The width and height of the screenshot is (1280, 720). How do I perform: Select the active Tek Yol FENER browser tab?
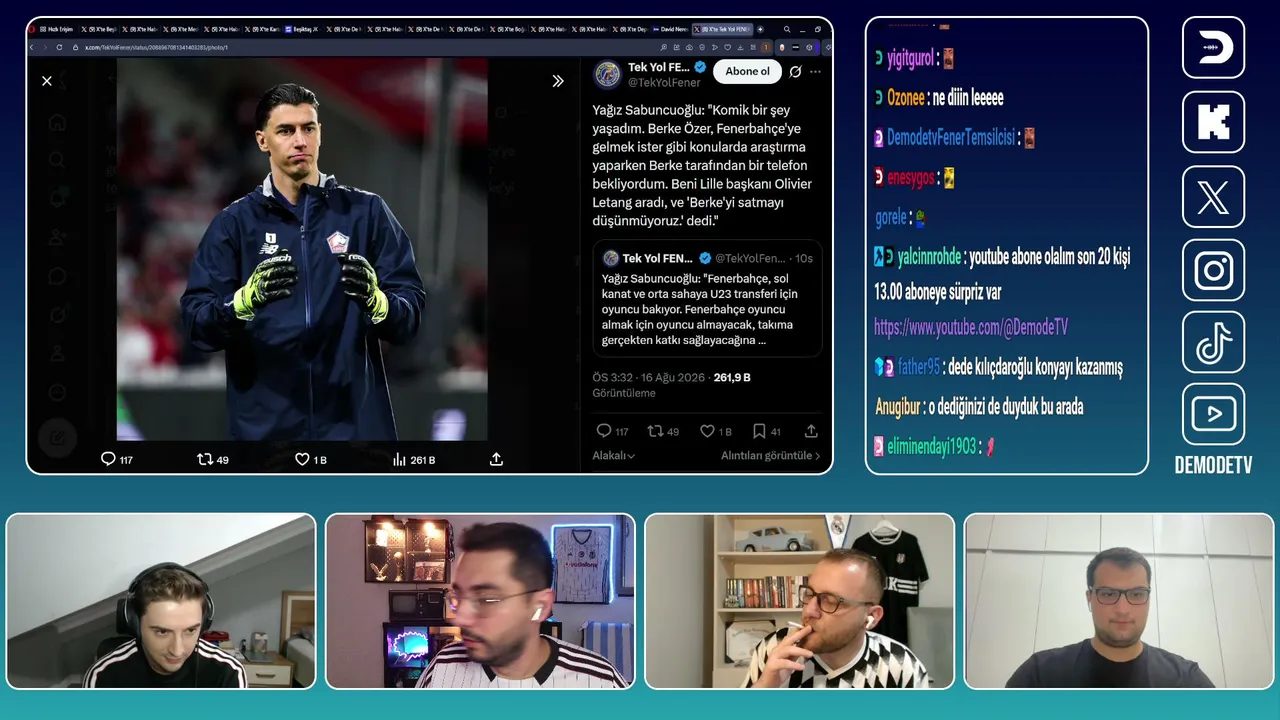click(x=722, y=29)
